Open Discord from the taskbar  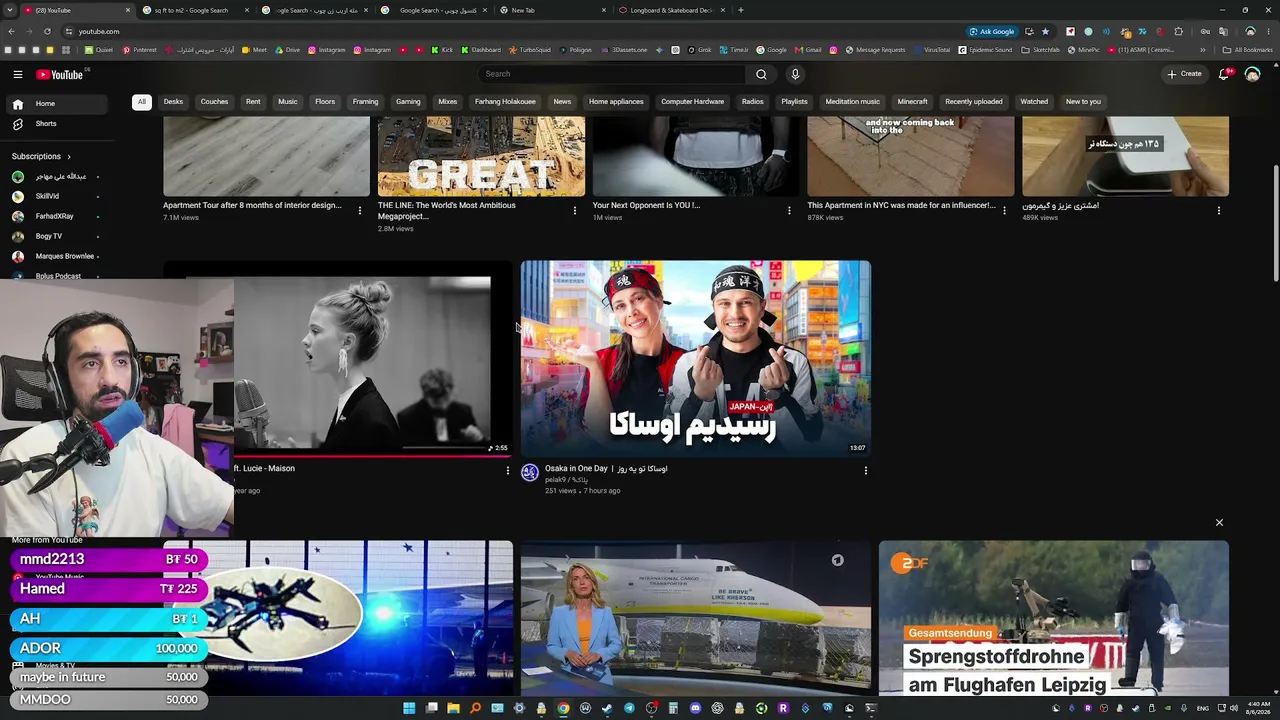(695, 708)
